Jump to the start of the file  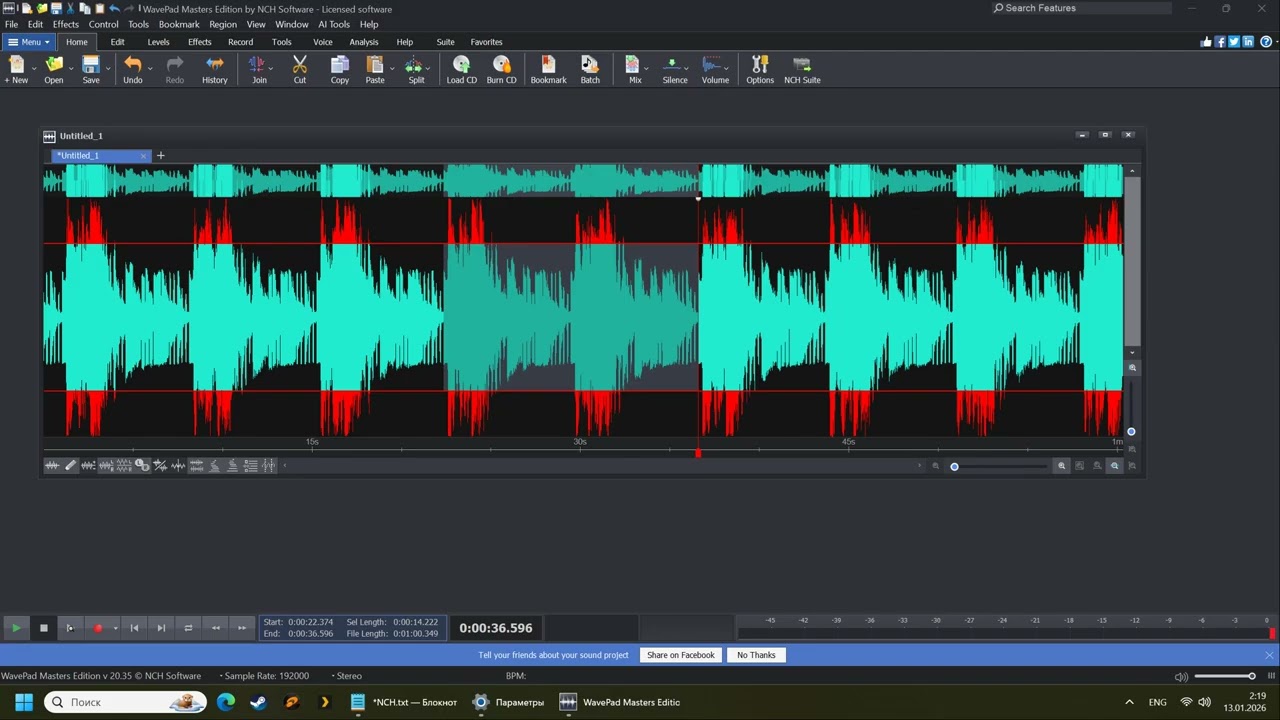point(134,628)
